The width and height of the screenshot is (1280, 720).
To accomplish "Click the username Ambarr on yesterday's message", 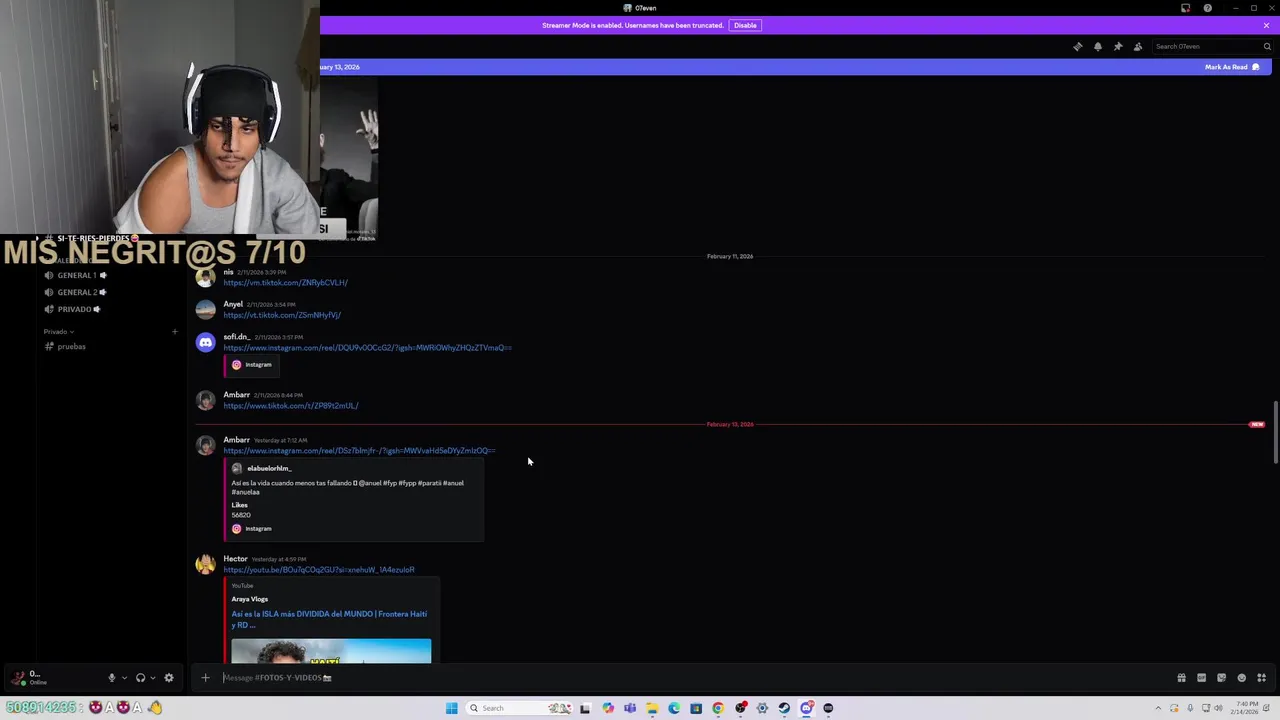I will [236, 440].
